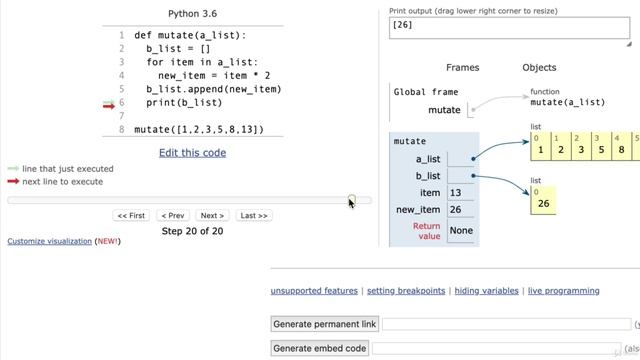Click the 'mutate' variable in Global frame

click(444, 110)
